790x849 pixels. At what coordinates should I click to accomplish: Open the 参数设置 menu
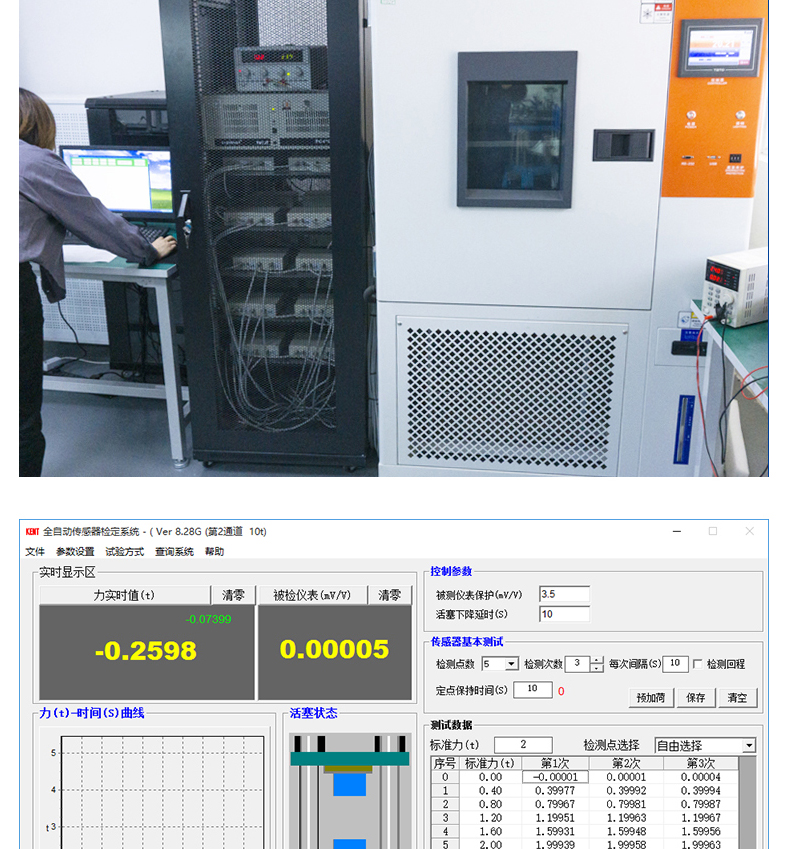pos(75,552)
